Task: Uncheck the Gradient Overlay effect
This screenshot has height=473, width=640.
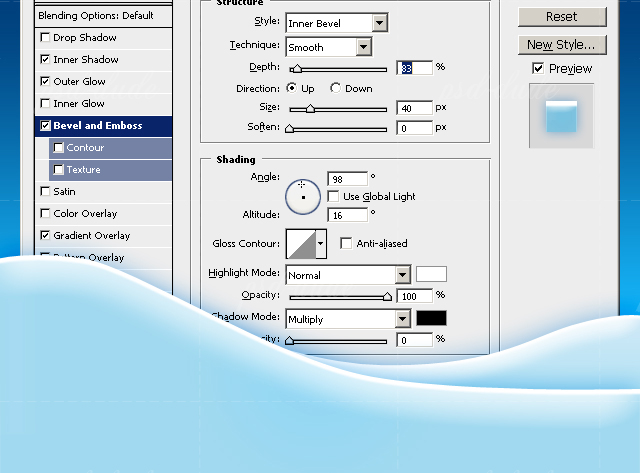Action: point(45,236)
